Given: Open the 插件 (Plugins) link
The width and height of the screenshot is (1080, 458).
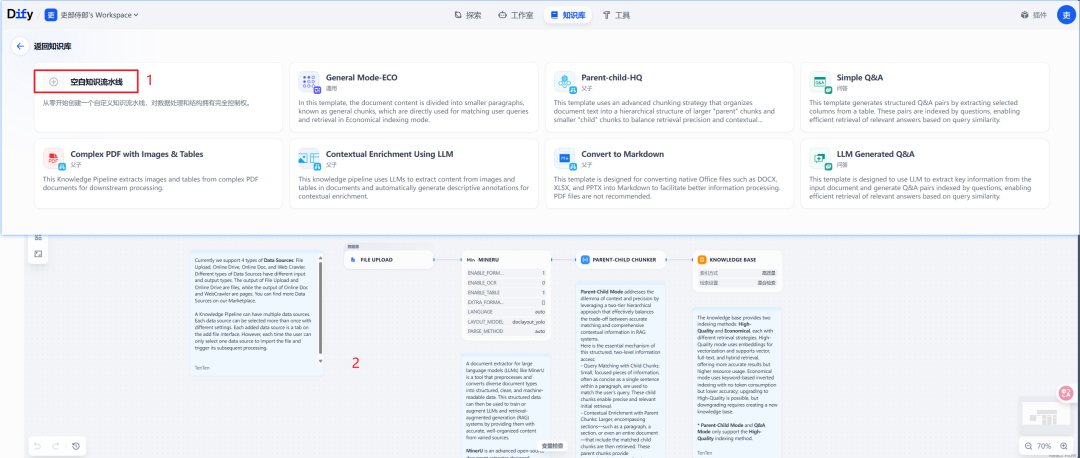Looking at the screenshot, I should click(x=1032, y=15).
